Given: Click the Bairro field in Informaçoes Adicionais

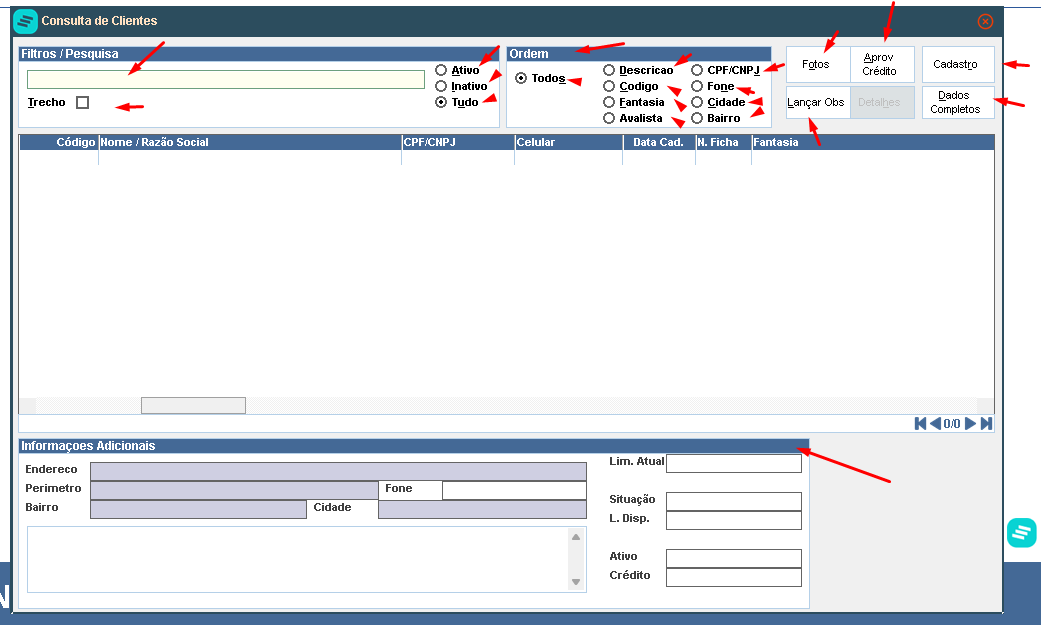Looking at the screenshot, I should (198, 509).
